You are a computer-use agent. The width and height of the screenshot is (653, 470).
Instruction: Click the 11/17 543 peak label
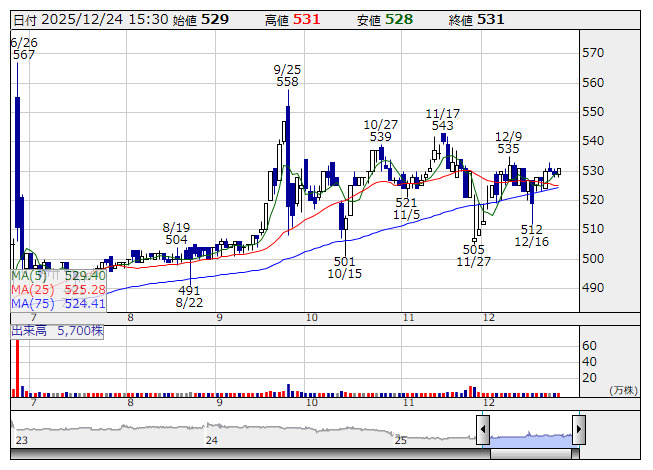pos(443,119)
